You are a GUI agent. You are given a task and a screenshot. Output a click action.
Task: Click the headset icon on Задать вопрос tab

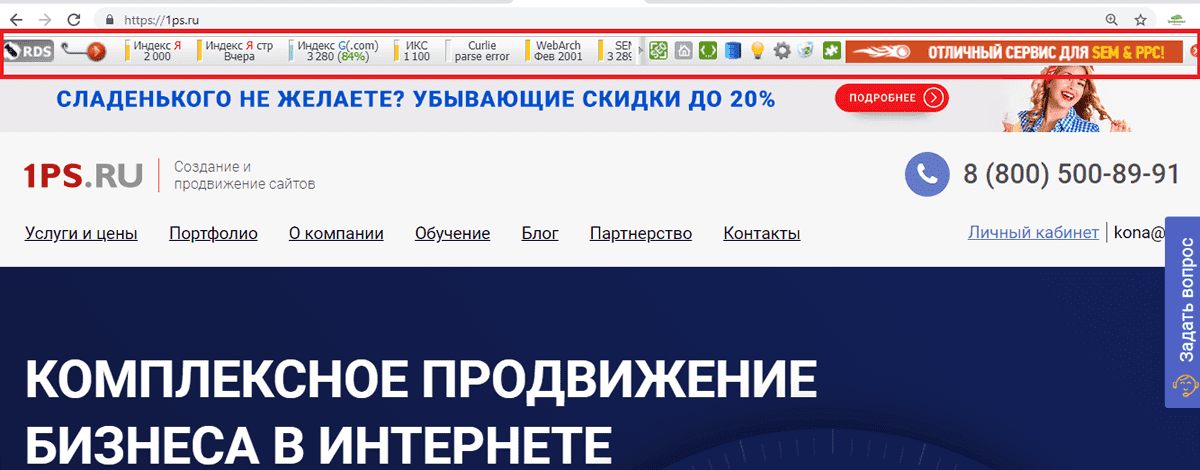tap(1184, 385)
